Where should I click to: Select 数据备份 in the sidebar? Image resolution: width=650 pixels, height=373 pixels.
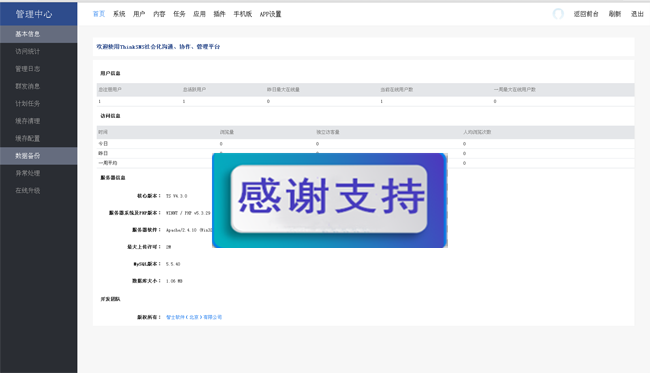coord(39,156)
